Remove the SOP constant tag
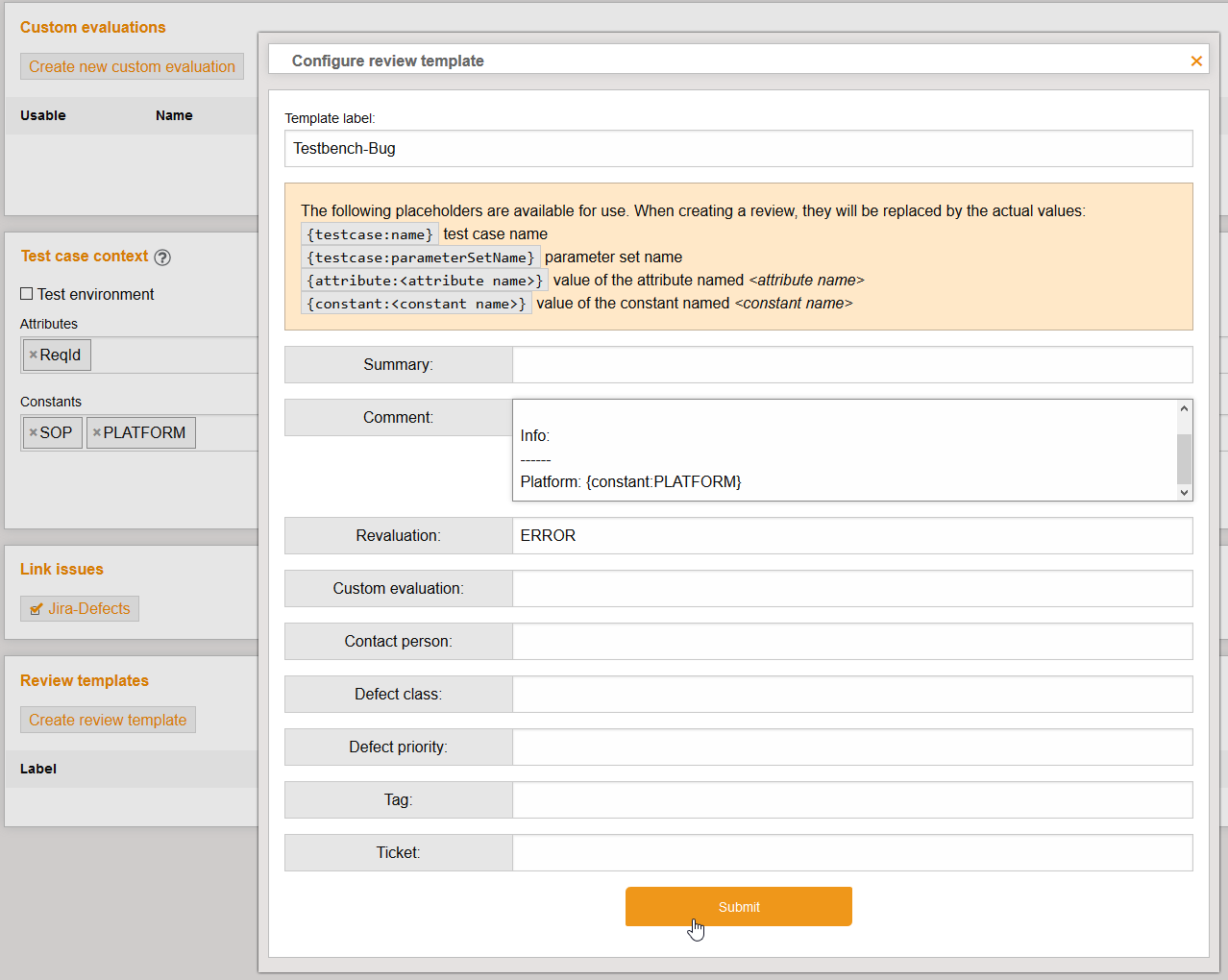 (x=33, y=433)
